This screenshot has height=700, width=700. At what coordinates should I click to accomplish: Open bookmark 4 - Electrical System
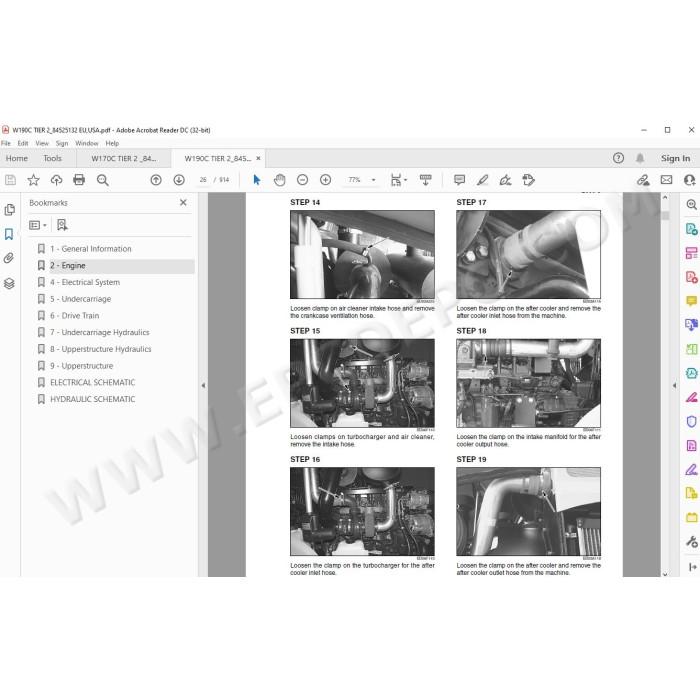click(x=85, y=282)
